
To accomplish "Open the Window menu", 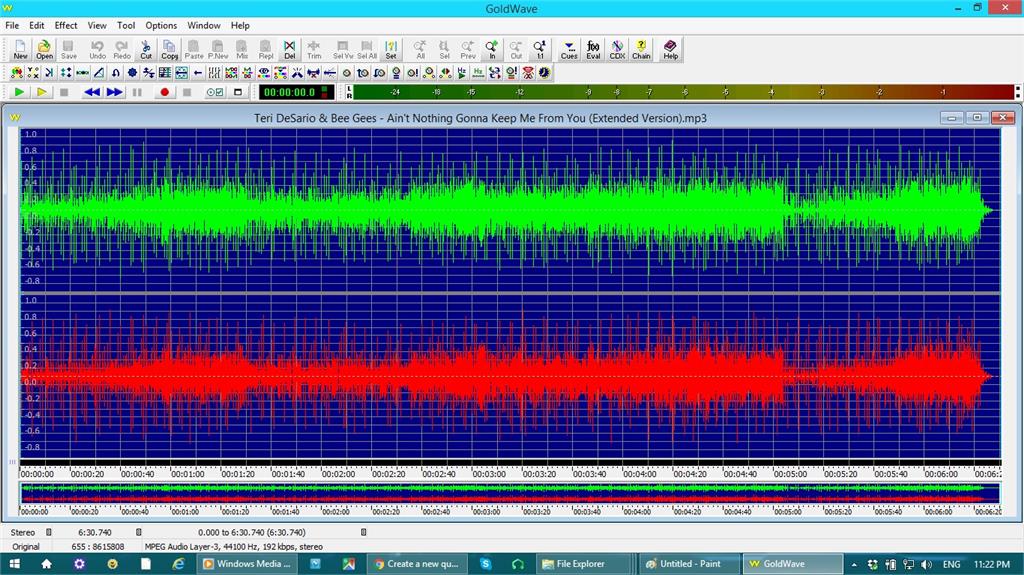I will [204, 25].
